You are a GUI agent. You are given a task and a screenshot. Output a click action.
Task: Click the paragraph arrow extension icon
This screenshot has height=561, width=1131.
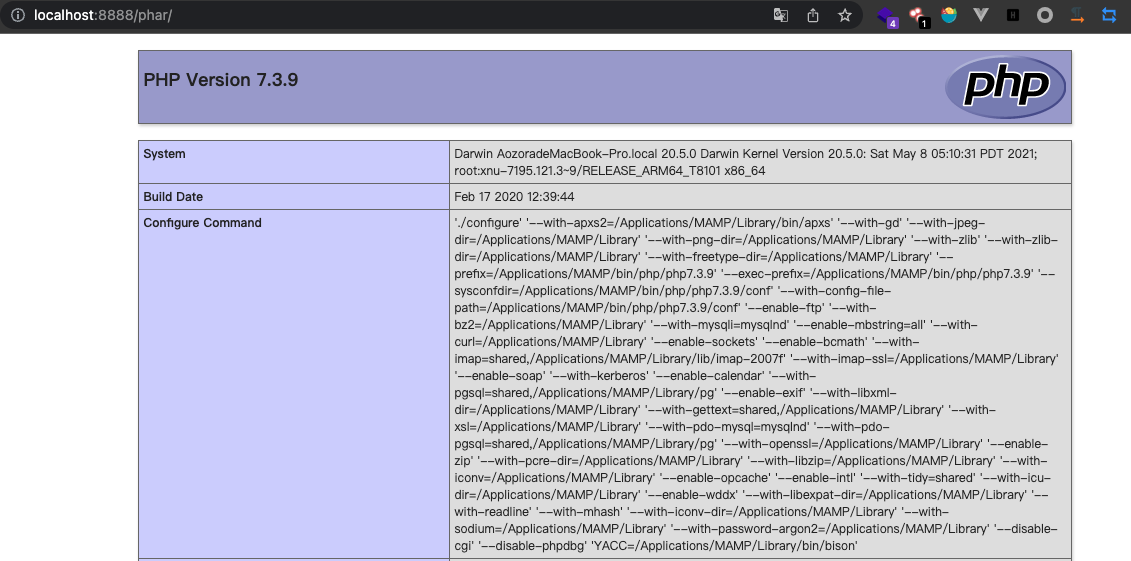point(1077,15)
